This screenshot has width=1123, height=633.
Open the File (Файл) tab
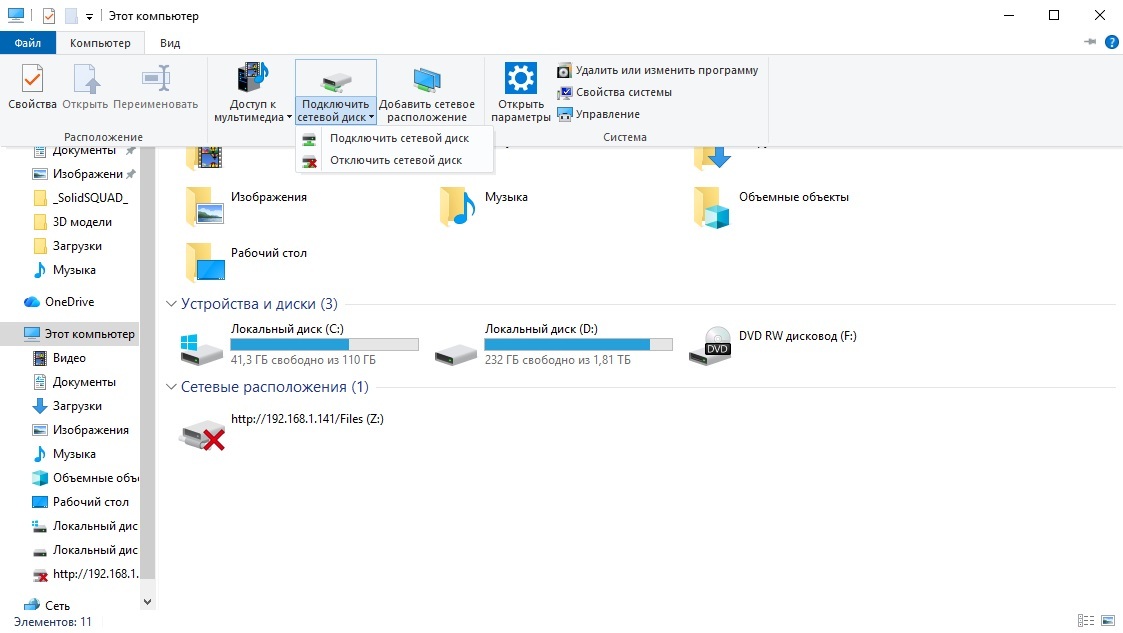(28, 43)
